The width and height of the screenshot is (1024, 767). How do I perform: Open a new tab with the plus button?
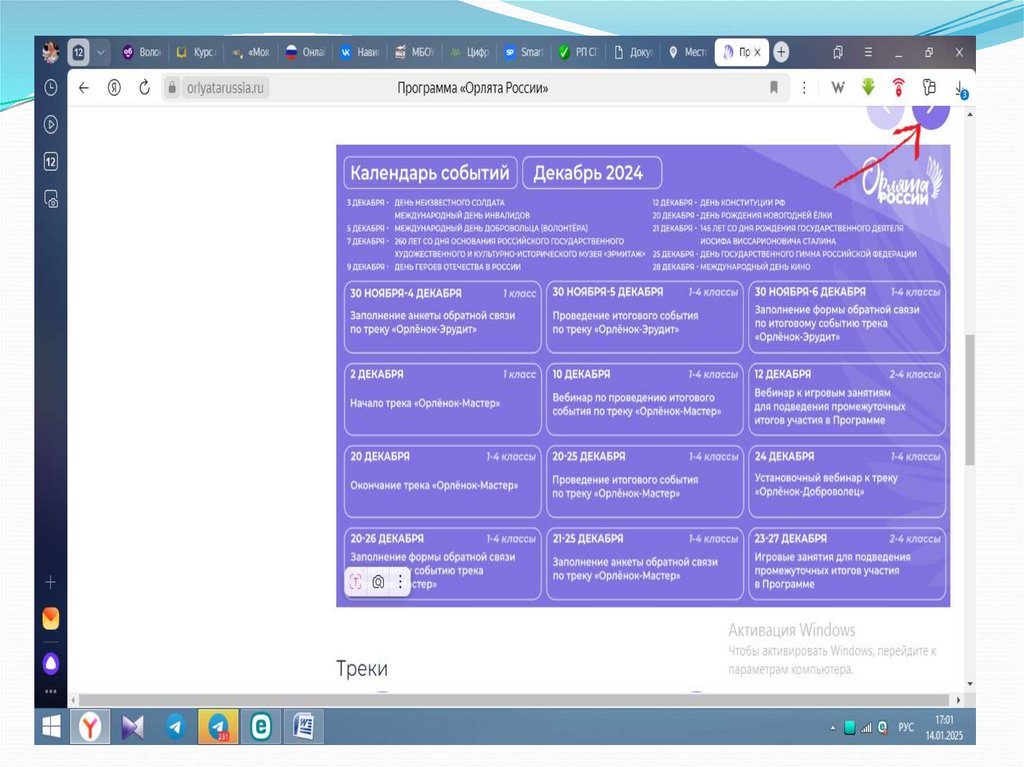(x=781, y=52)
